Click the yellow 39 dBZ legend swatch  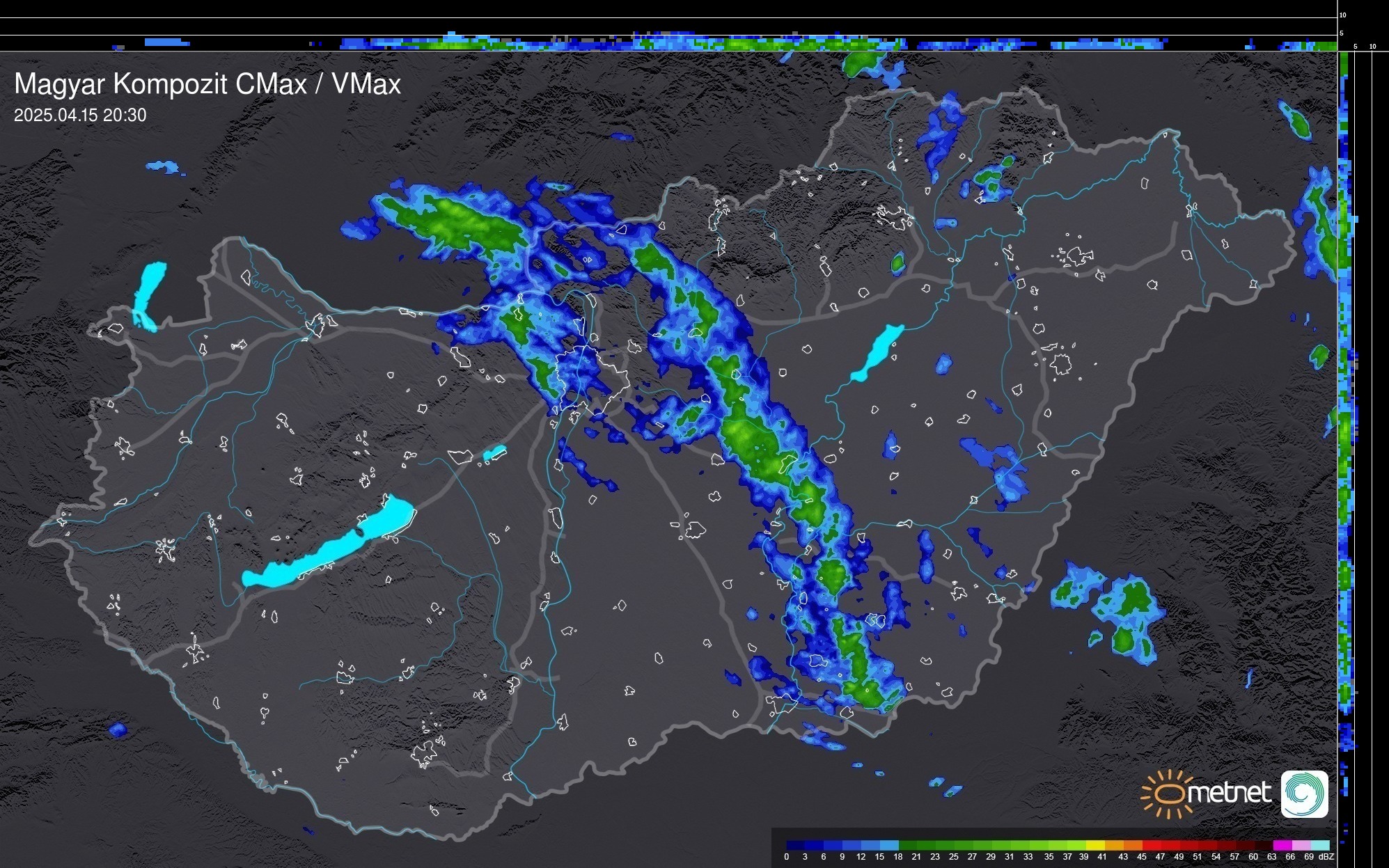pyautogui.click(x=1096, y=845)
